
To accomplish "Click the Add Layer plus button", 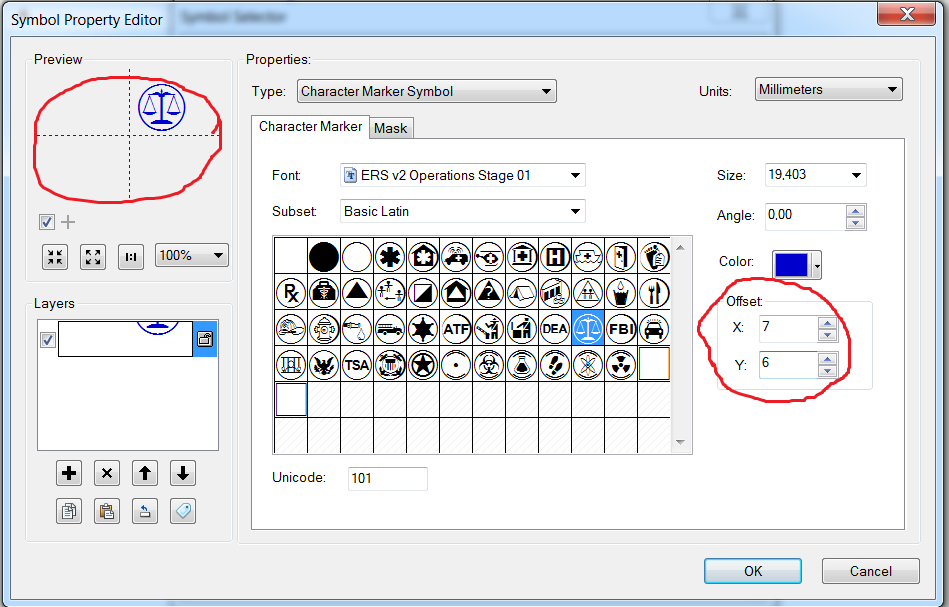I will pyautogui.click(x=69, y=474).
